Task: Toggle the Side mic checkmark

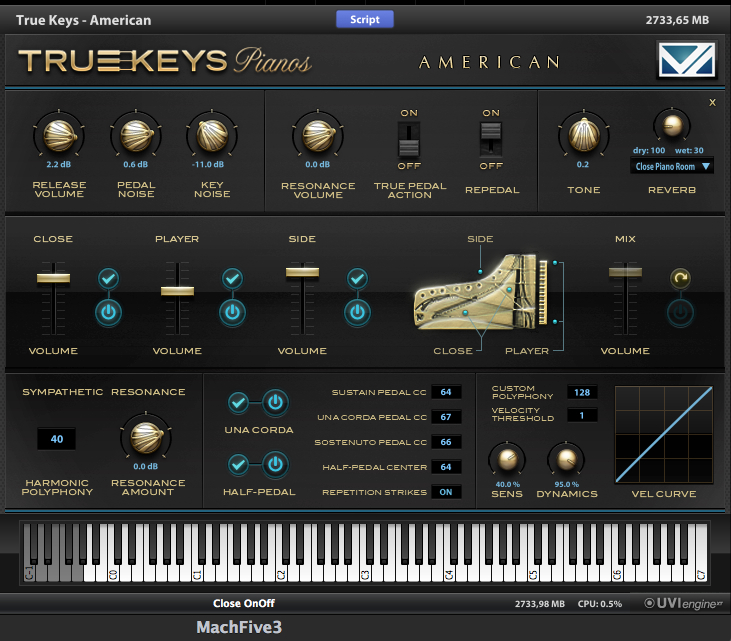Action: (x=358, y=278)
